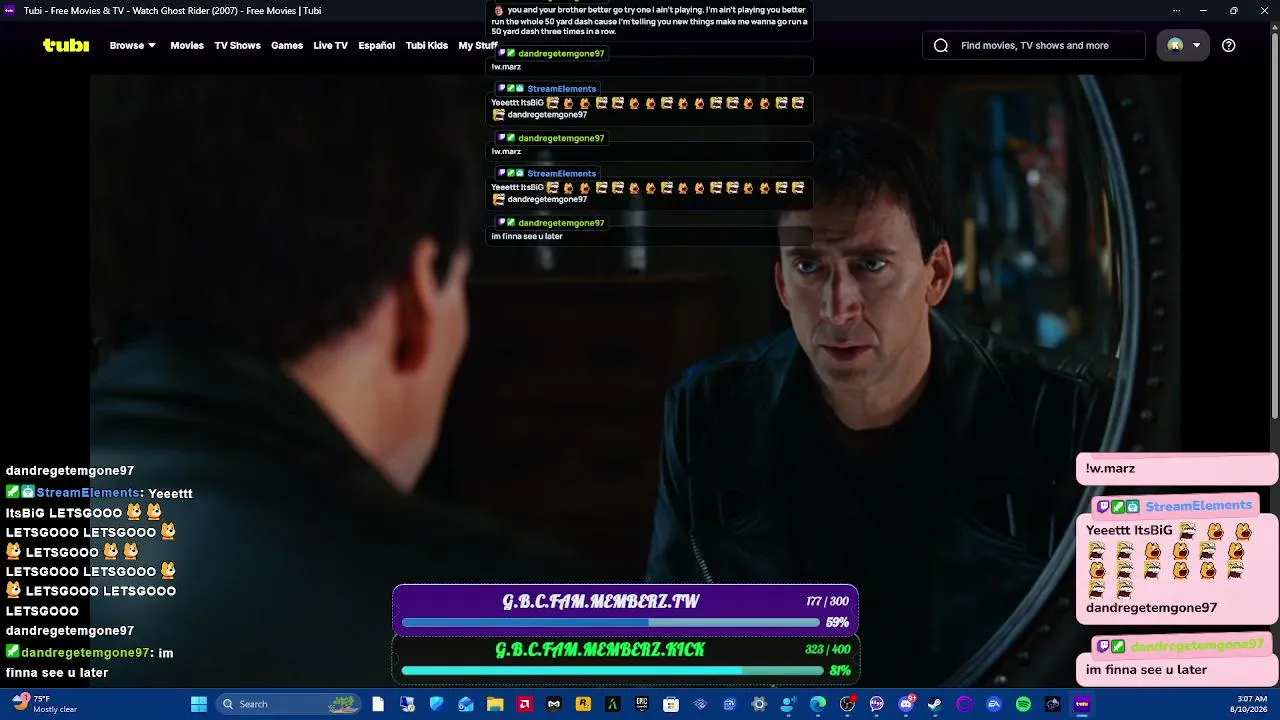
Task: Open the black mask icon app on taskbar
Action: pos(554,704)
